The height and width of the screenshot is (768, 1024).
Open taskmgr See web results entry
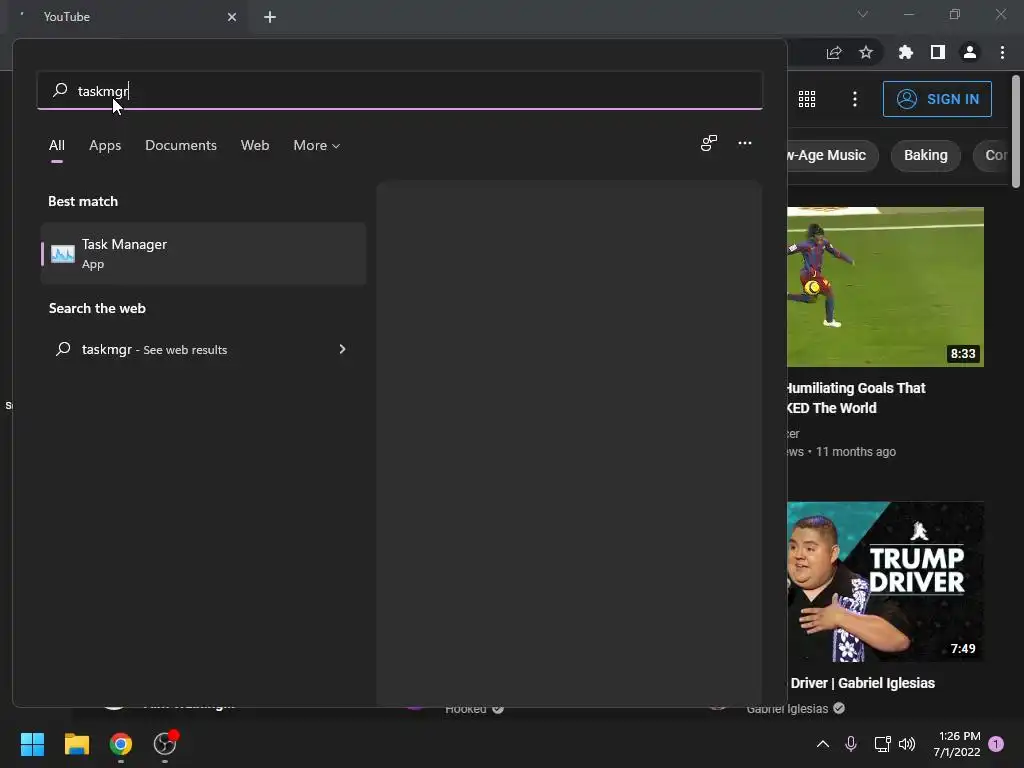coord(203,349)
